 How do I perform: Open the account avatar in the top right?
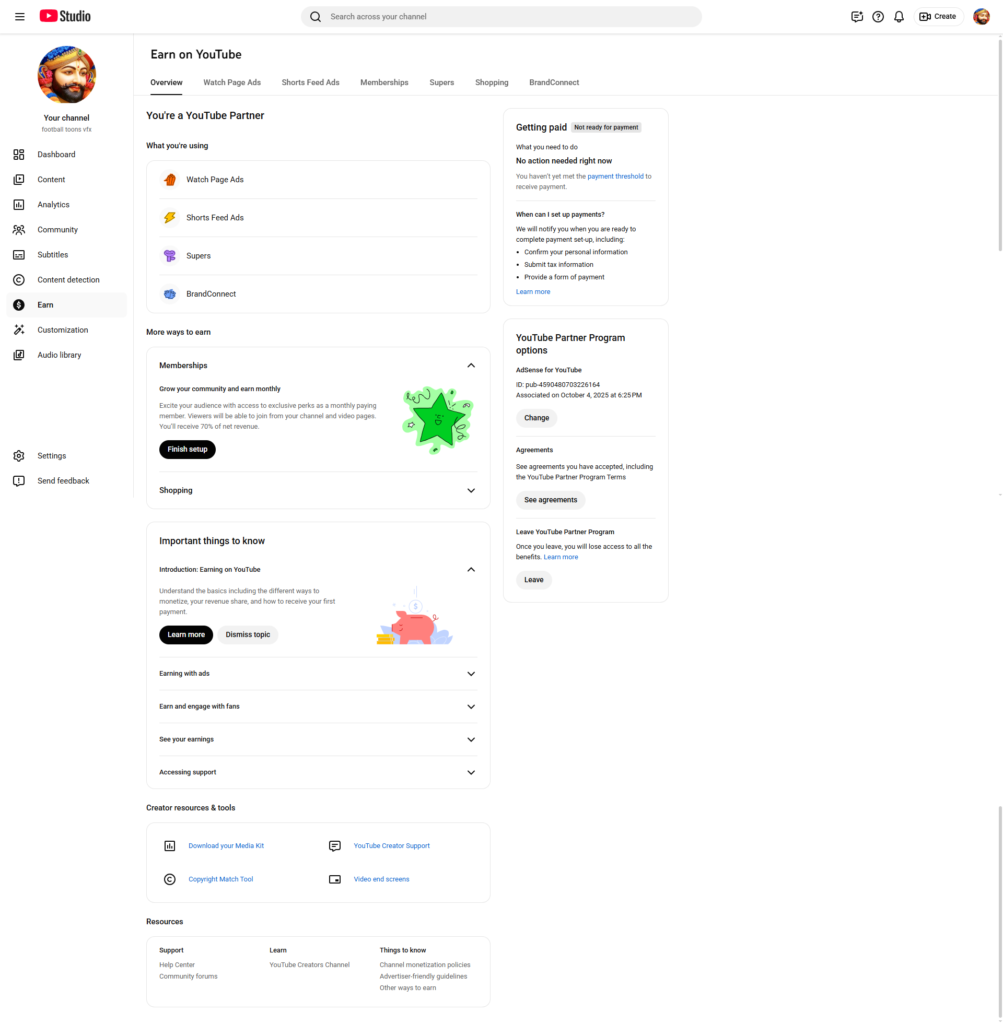click(x=981, y=17)
